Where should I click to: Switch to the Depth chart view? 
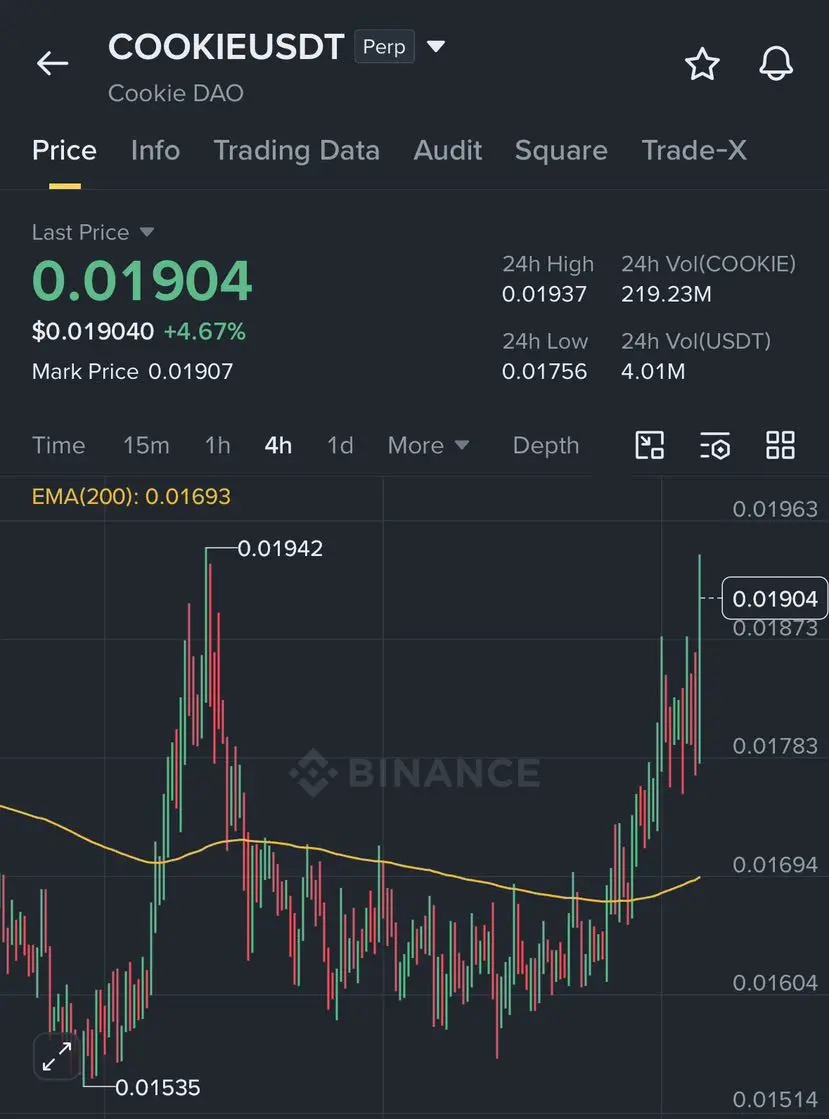[546, 445]
